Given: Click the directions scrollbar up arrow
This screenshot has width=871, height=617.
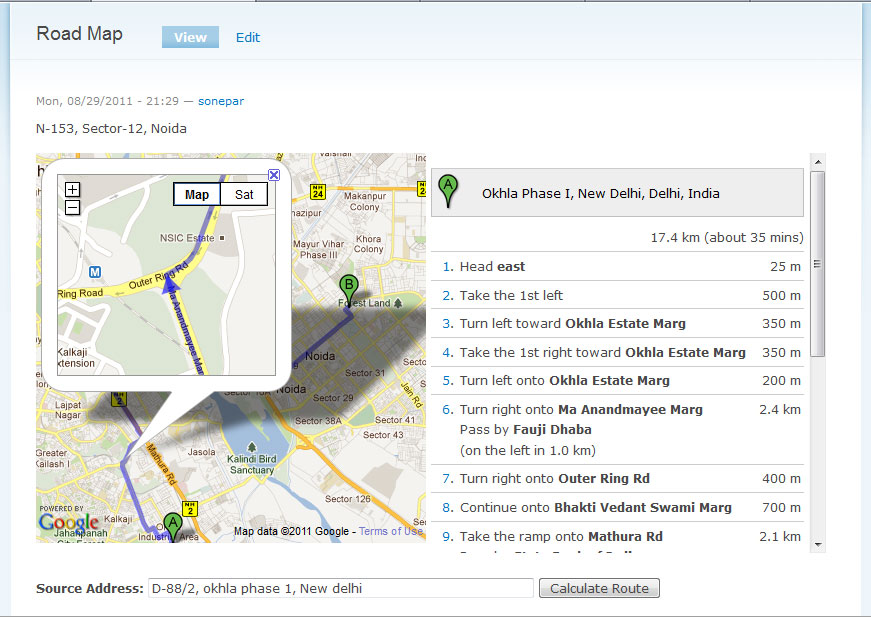Looking at the screenshot, I should (818, 162).
